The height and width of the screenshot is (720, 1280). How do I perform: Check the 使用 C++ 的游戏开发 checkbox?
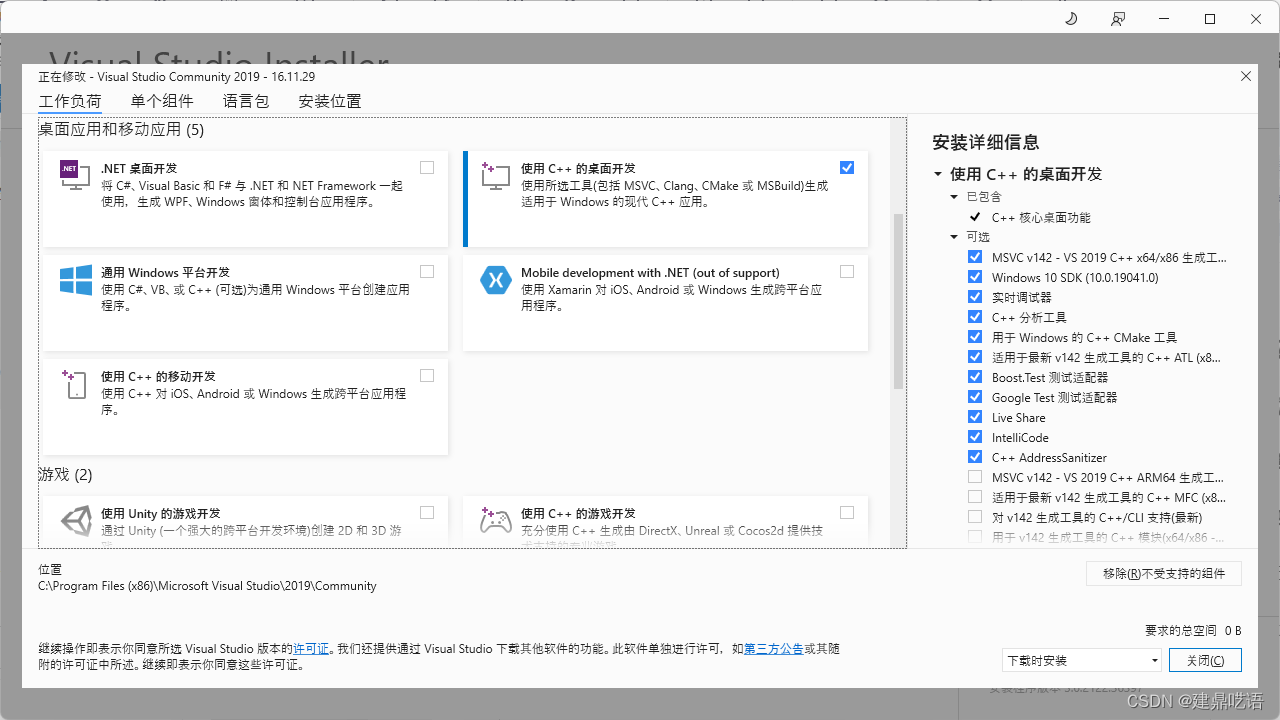pos(847,513)
